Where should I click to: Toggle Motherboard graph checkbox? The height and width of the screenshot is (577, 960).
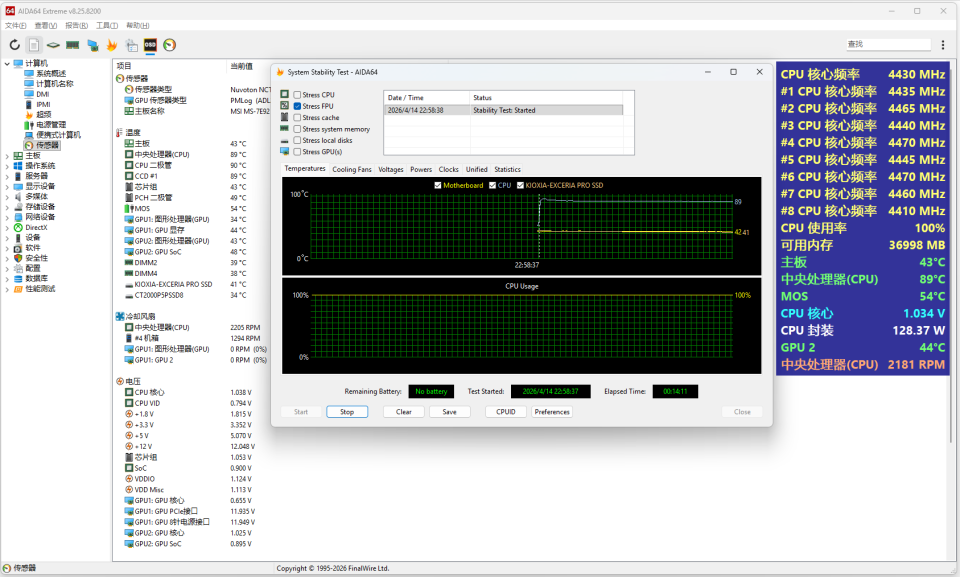click(x=438, y=185)
